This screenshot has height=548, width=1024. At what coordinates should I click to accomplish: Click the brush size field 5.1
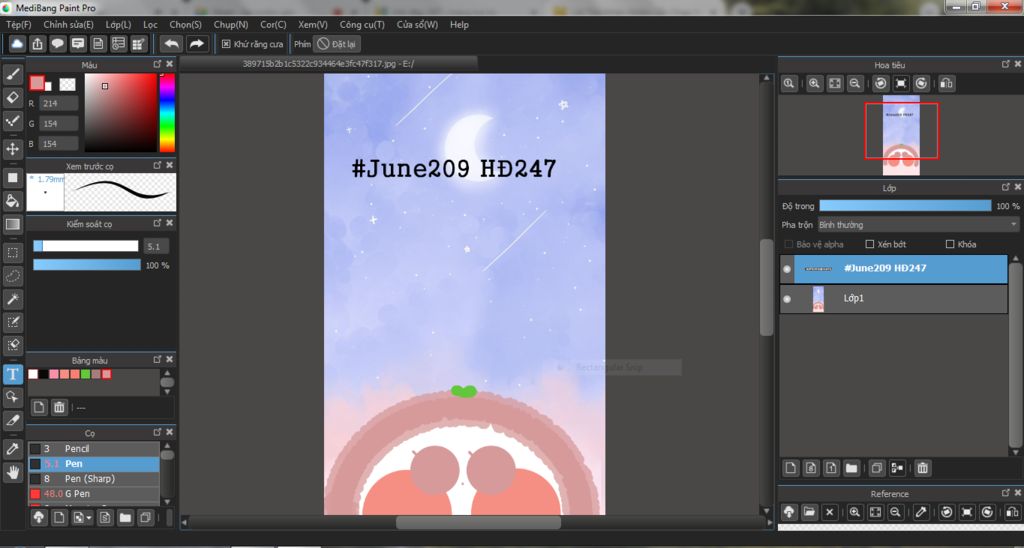click(x=157, y=246)
